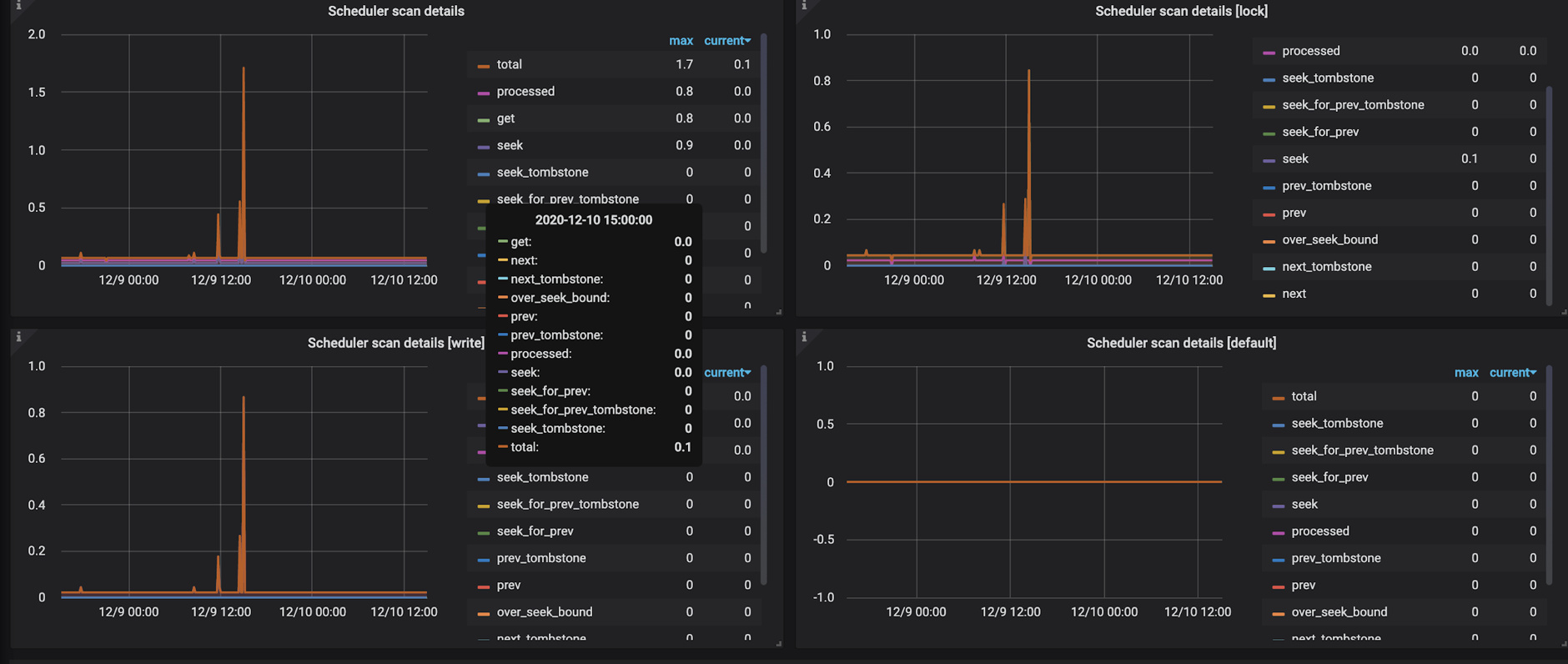Toggle 'prev_tombstone' series in [write] panel legend

click(x=540, y=558)
